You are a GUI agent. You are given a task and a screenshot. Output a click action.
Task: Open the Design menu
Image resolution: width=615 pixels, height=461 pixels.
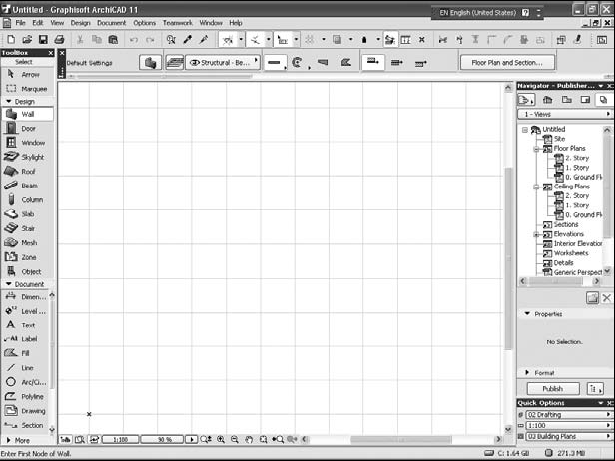click(x=80, y=22)
